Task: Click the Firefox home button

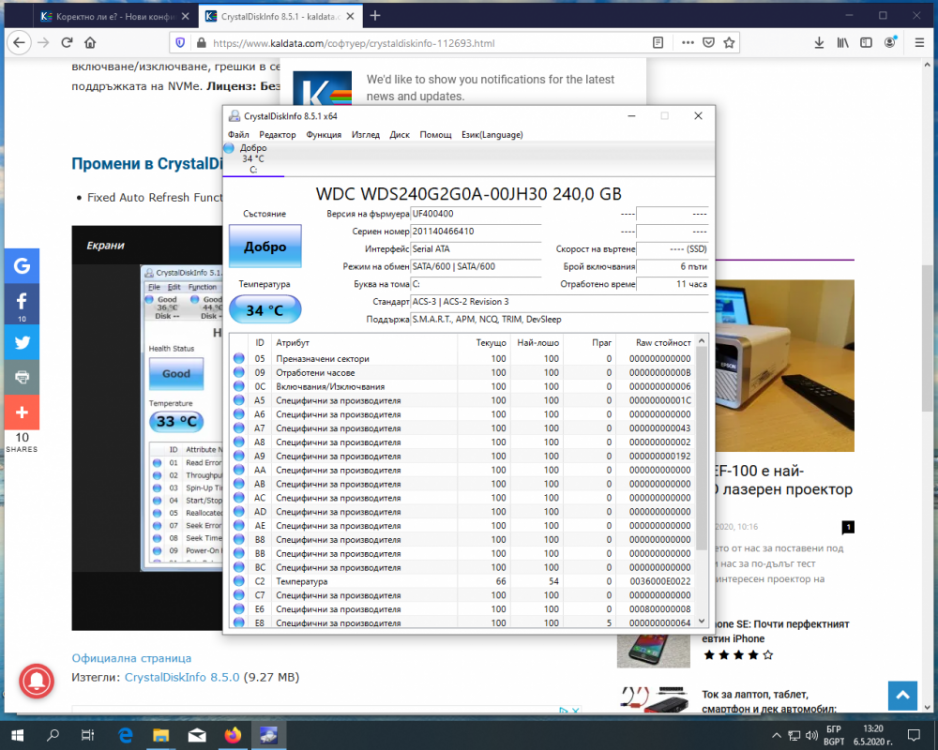Action: click(90, 43)
